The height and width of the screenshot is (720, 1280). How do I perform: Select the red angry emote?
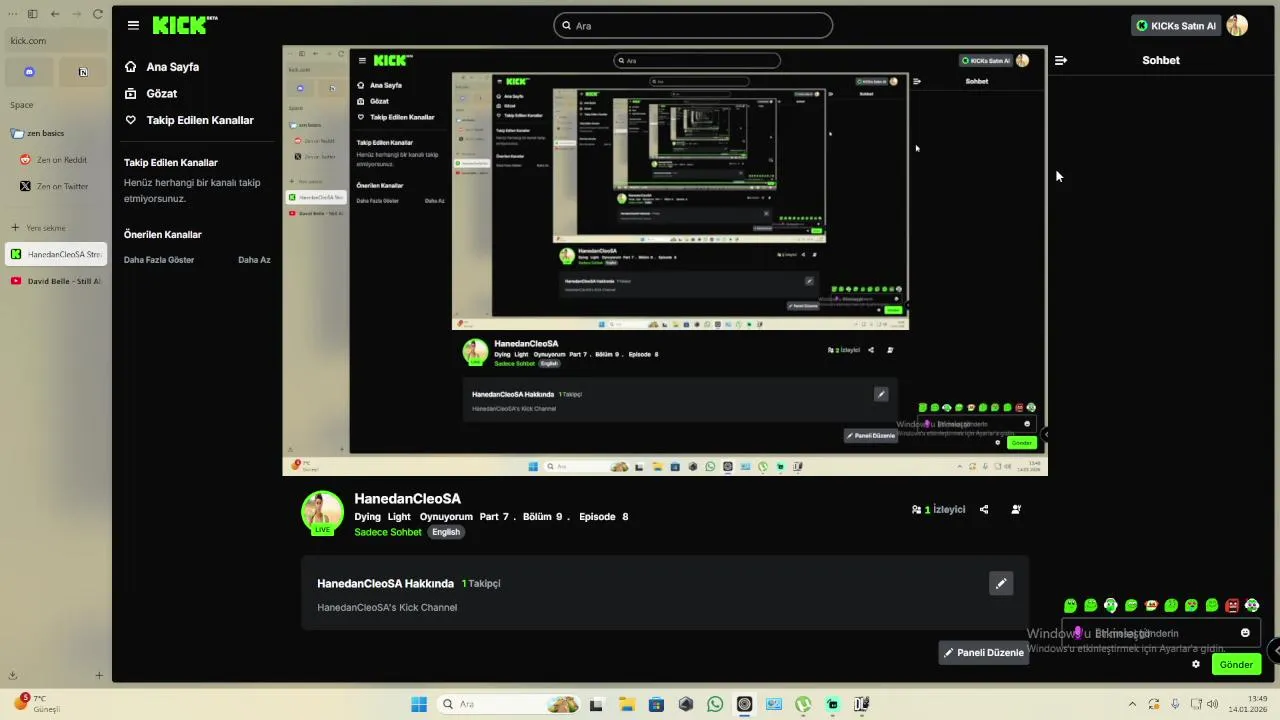click(1232, 605)
